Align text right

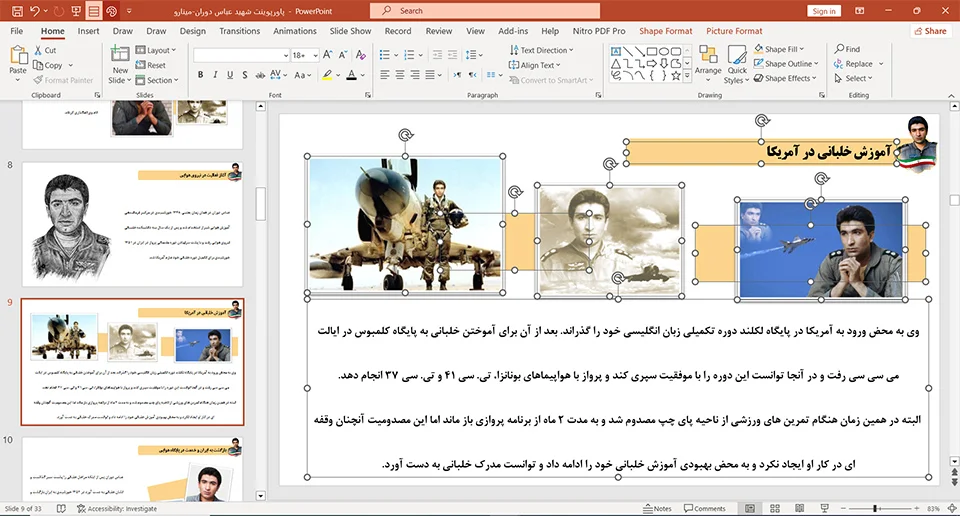(x=415, y=75)
